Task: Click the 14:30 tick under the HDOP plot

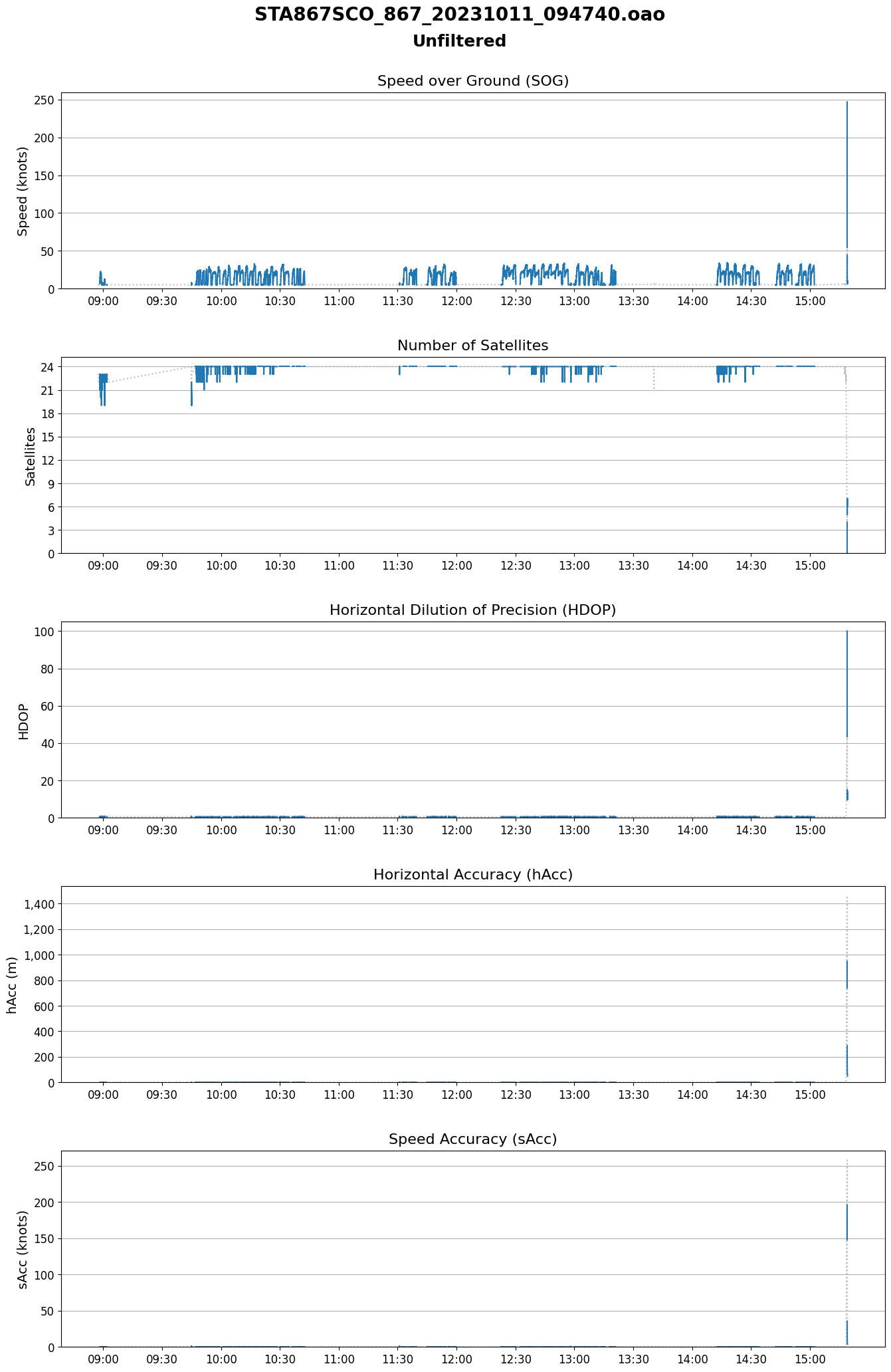Action: [751, 831]
